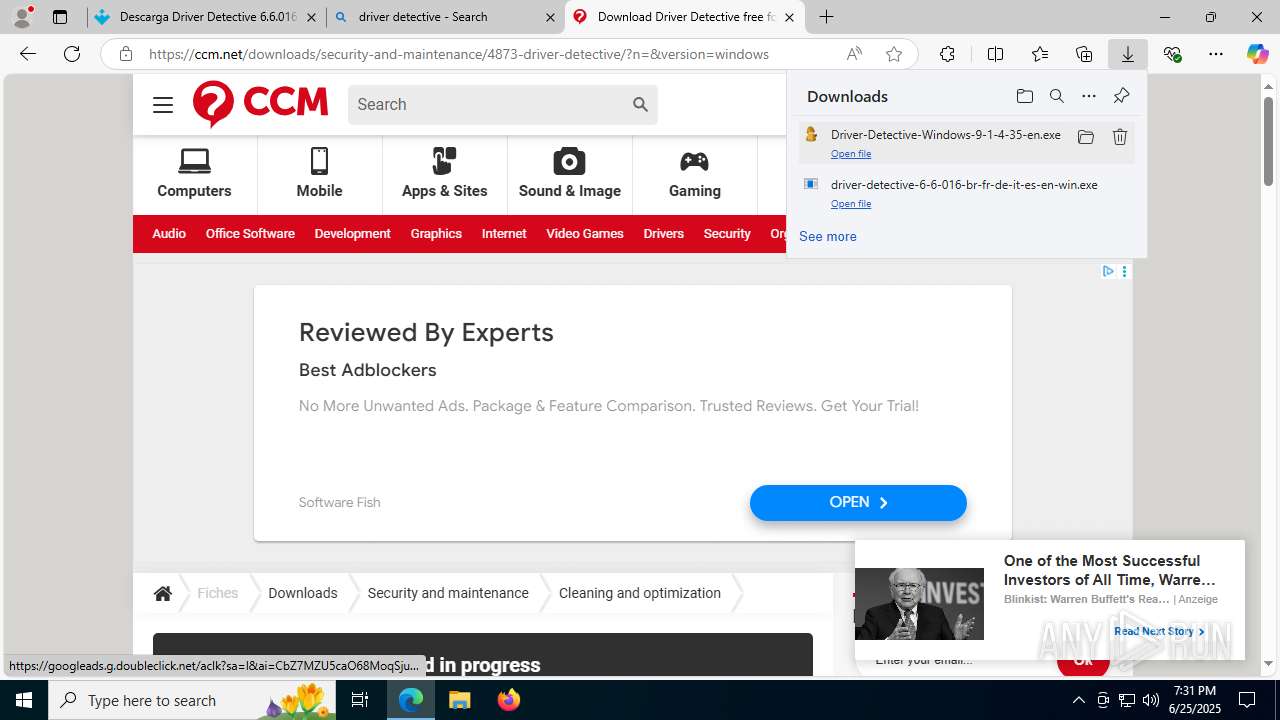This screenshot has width=1280, height=720.
Task: Click taskbar search box
Action: click(x=193, y=700)
